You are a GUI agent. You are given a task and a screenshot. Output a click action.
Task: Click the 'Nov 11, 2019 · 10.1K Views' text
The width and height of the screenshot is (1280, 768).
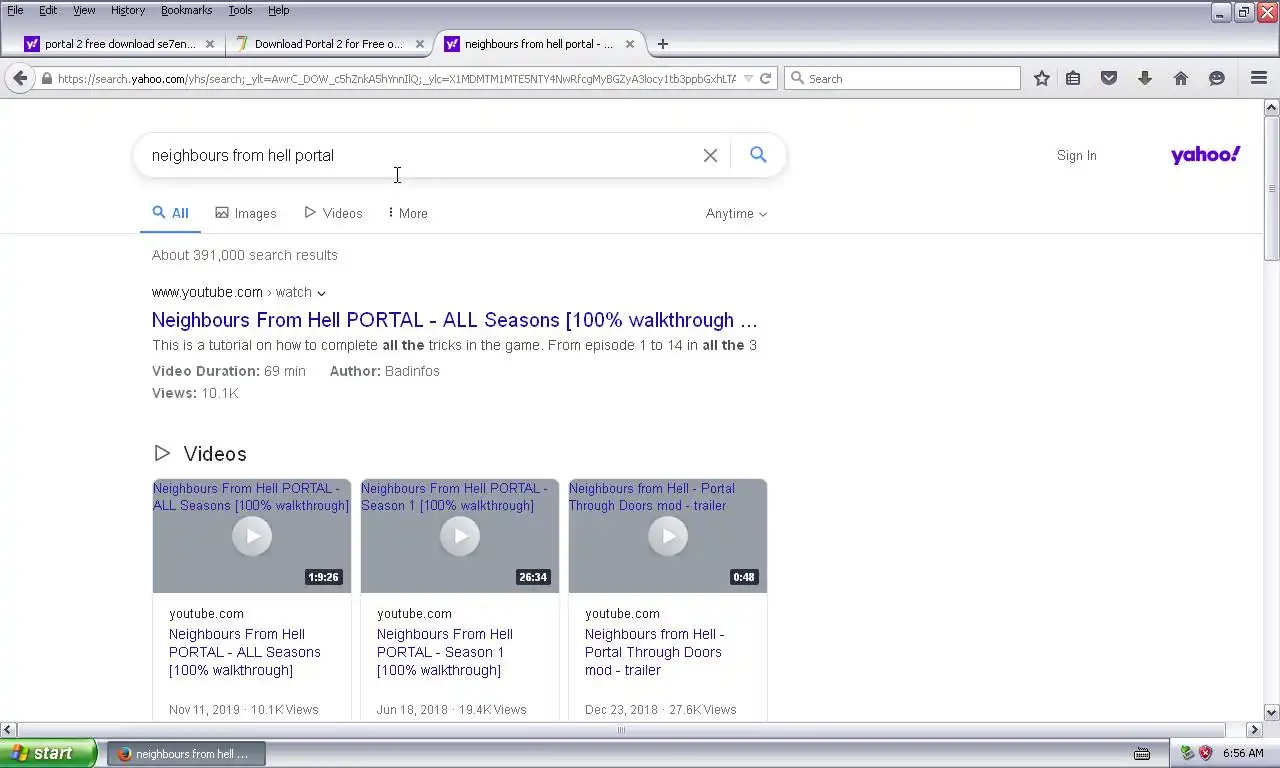[244, 710]
